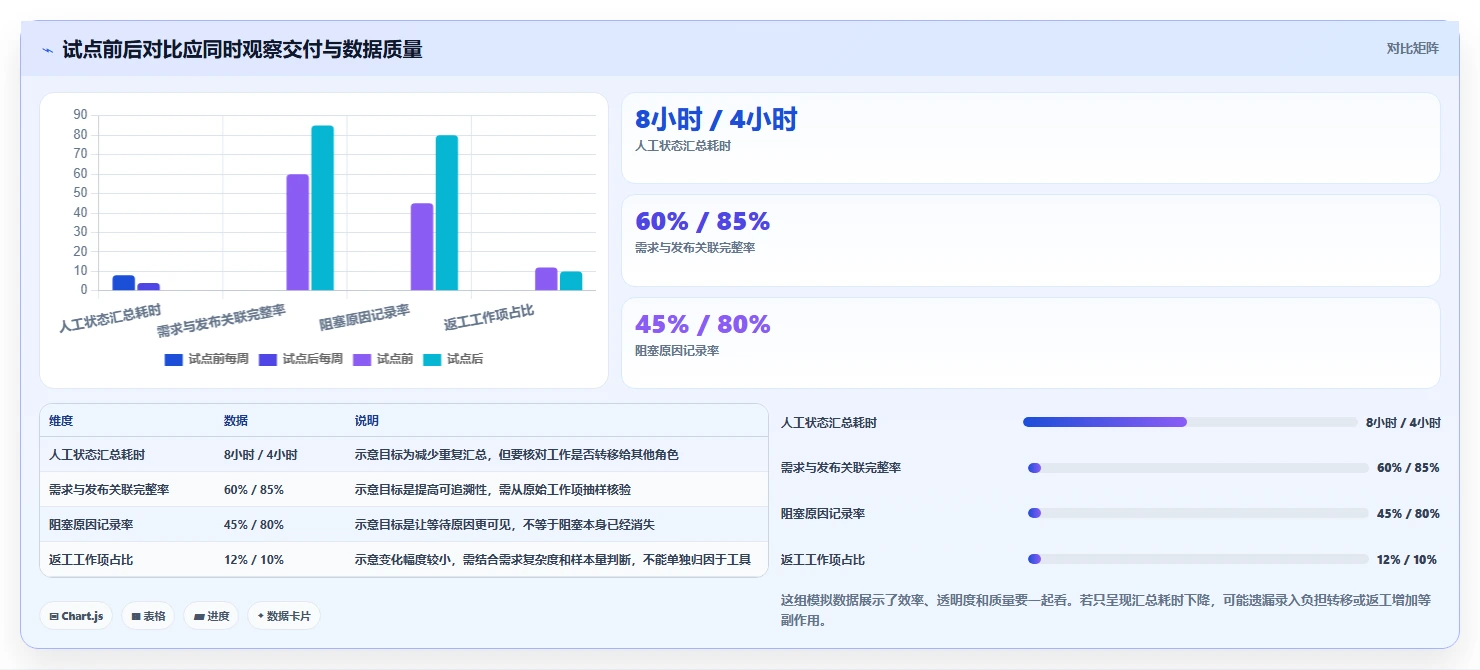This screenshot has height=670, width=1480.
Task: Click the 对比矩阵 label in header
Action: click(x=1412, y=48)
